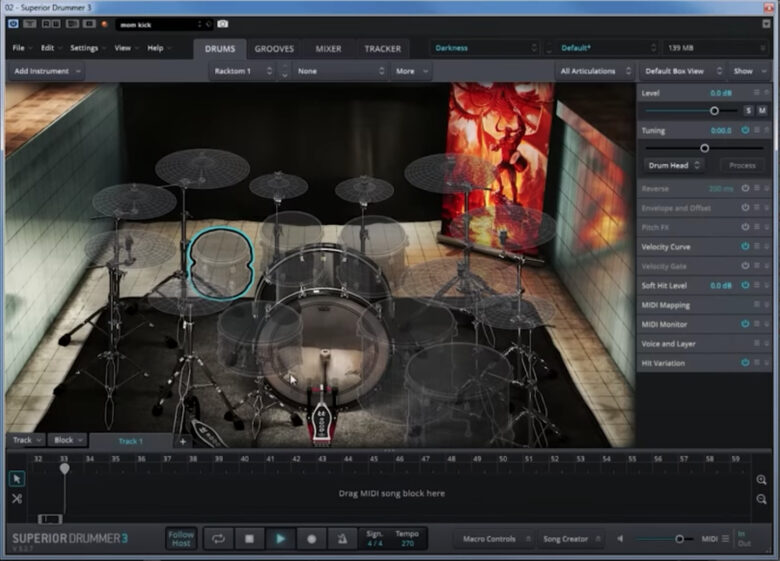Screen dimensions: 780x561
Task: Select the arrow pointer tool in the track area
Action: [x=17, y=478]
